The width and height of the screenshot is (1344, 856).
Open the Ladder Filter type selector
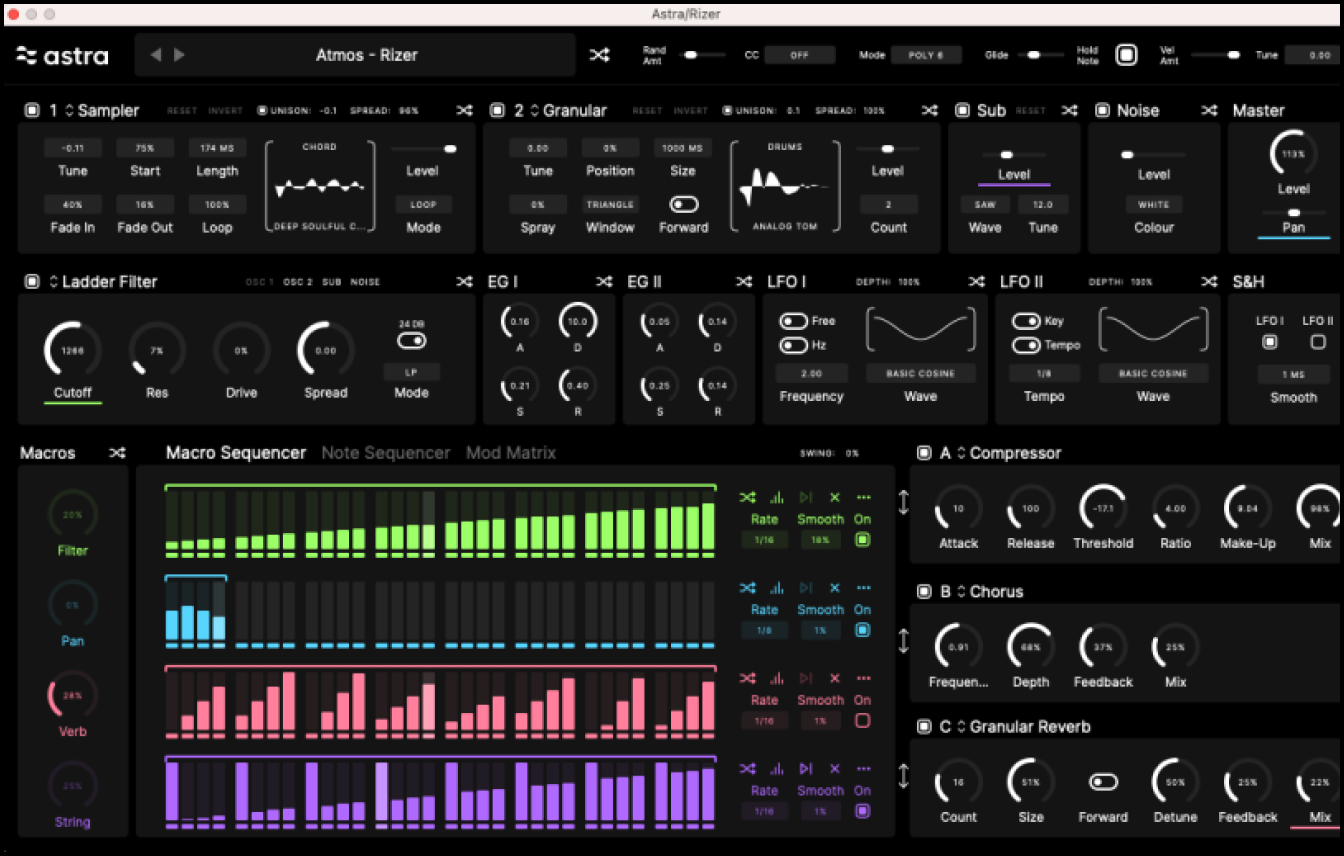56,282
